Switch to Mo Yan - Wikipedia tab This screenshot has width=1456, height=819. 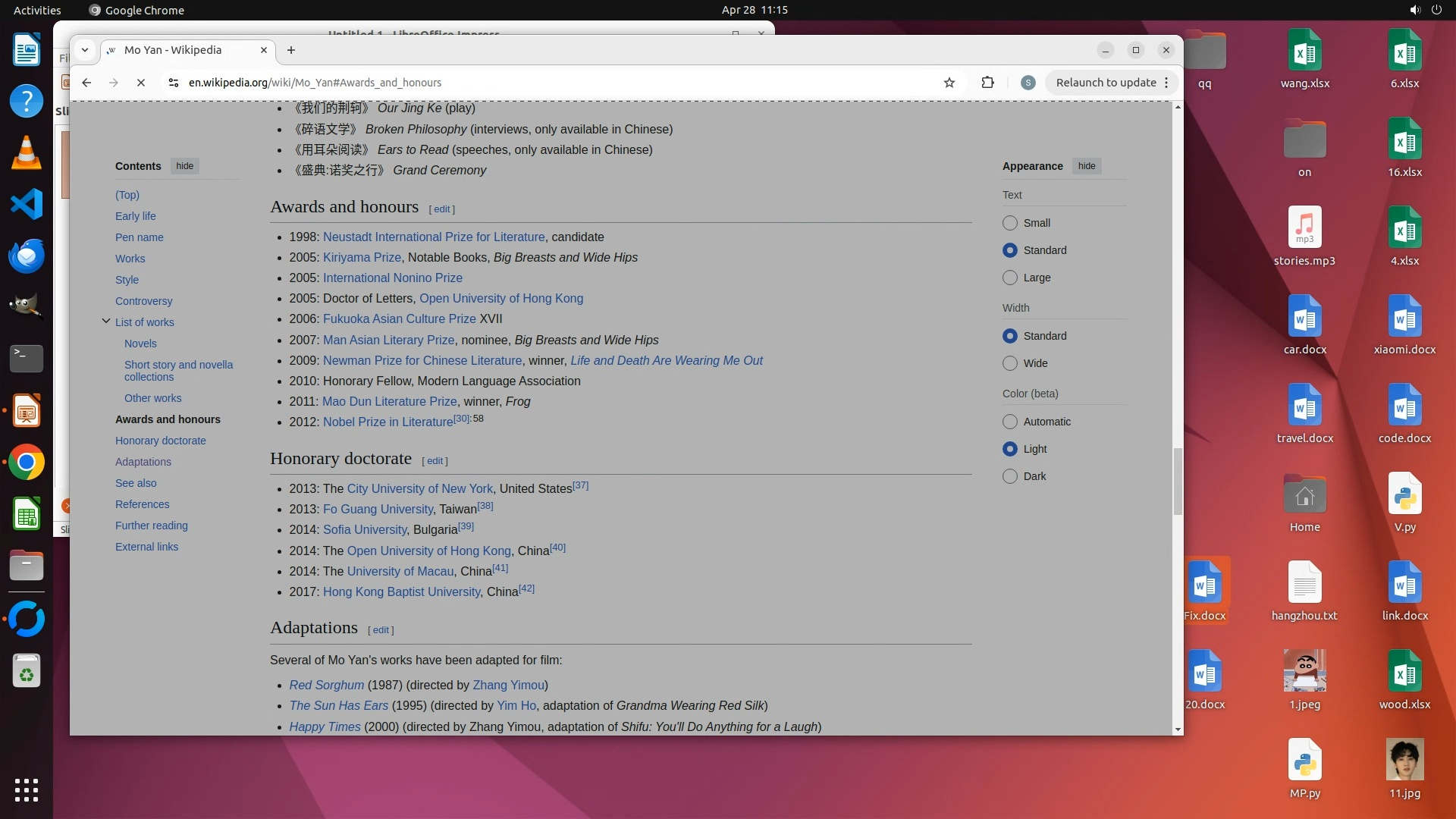(x=173, y=50)
